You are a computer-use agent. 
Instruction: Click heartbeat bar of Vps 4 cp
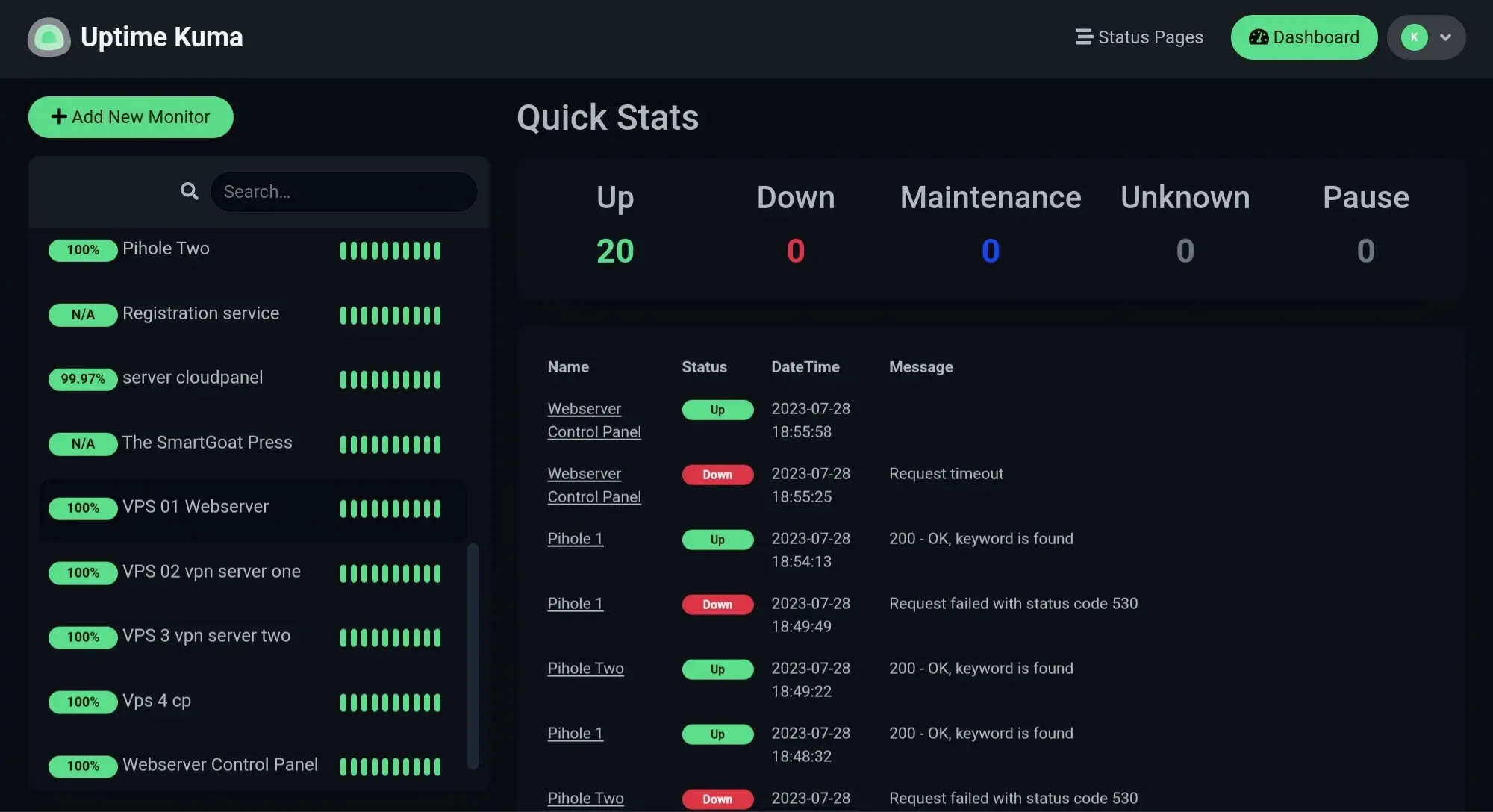pyautogui.click(x=390, y=703)
